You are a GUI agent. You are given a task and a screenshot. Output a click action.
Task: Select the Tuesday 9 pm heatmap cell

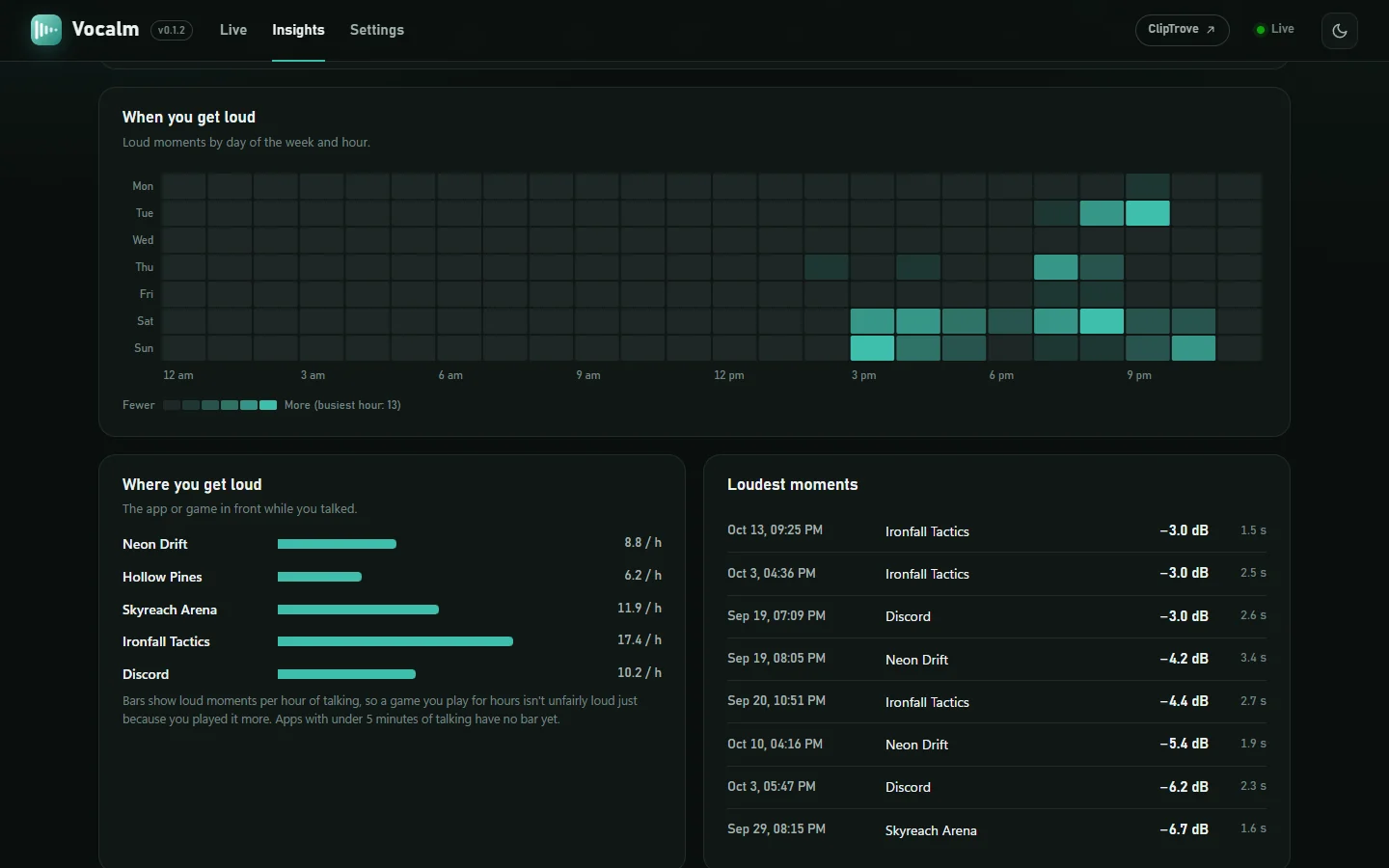[1147, 213]
